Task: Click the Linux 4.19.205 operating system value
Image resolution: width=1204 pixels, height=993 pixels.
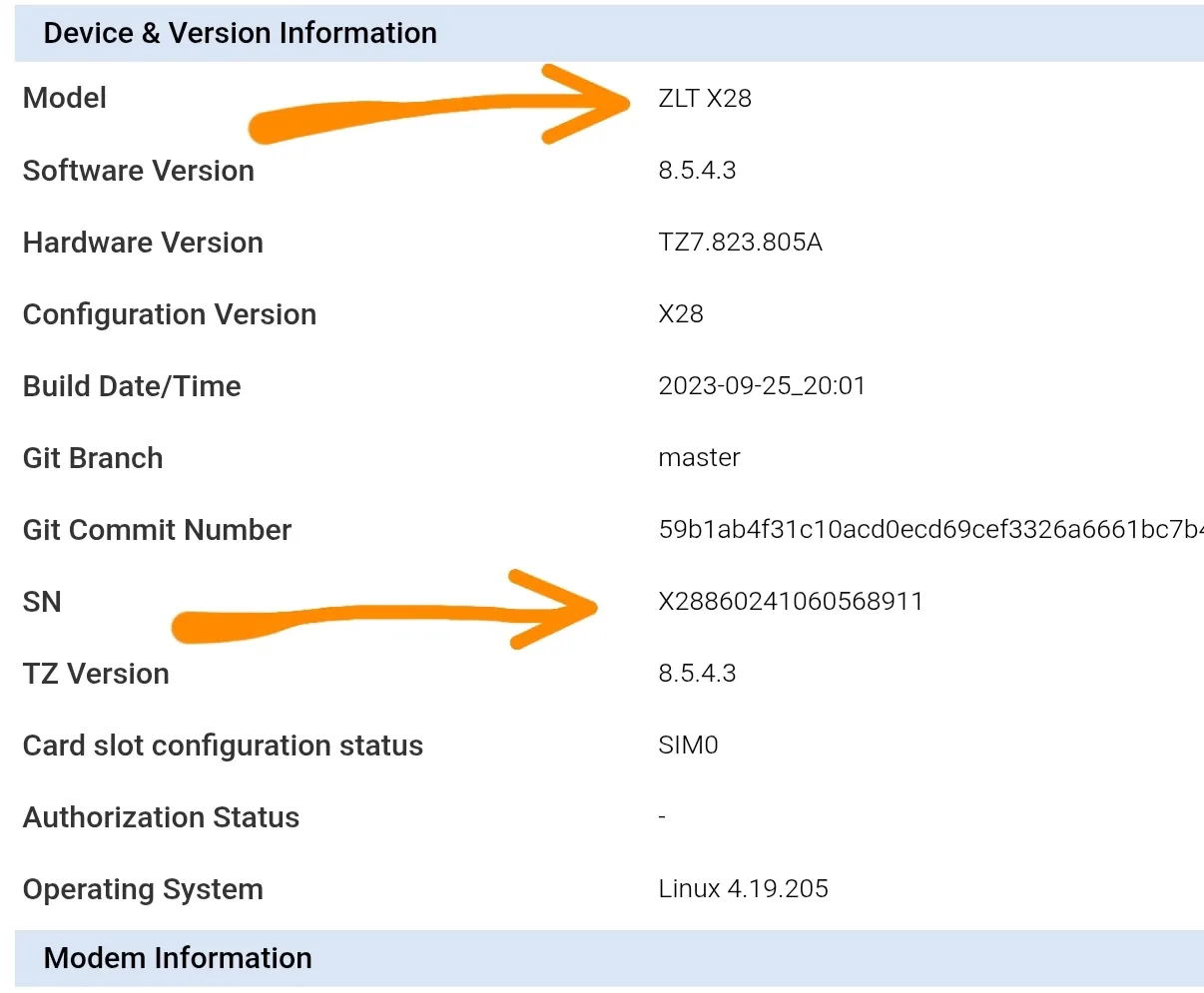Action: pyautogui.click(x=743, y=889)
